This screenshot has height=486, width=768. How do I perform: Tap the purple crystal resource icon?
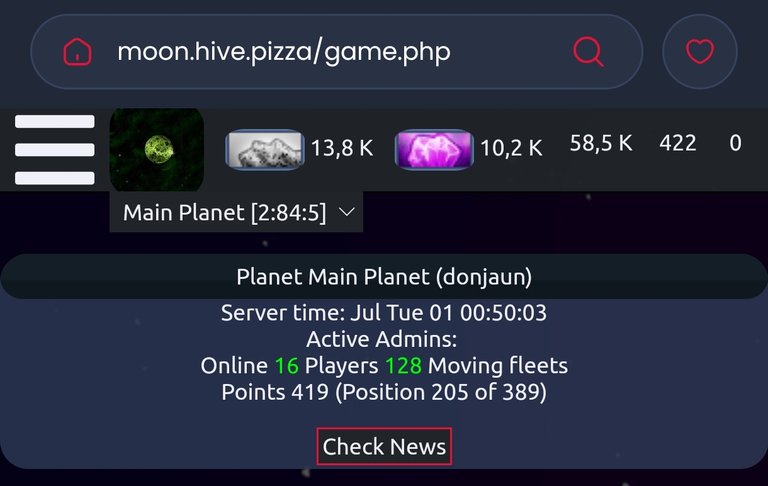click(x=434, y=149)
